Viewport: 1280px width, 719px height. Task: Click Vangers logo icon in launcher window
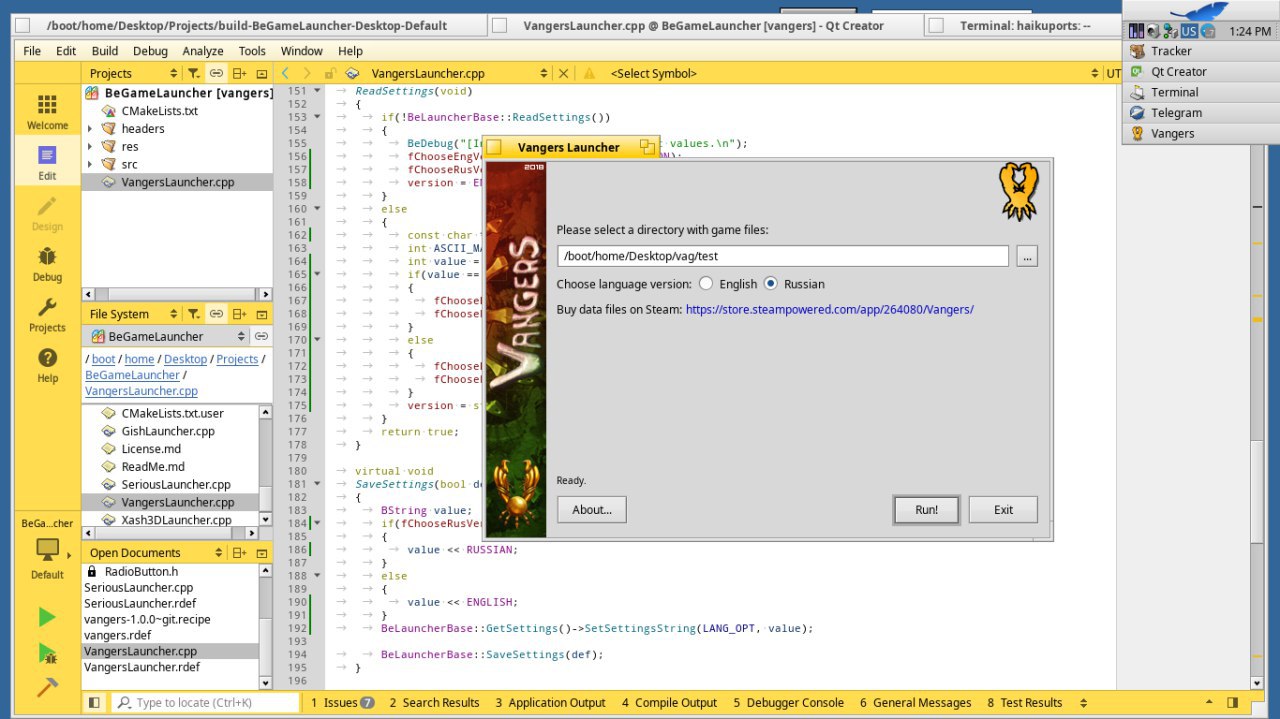[1019, 191]
